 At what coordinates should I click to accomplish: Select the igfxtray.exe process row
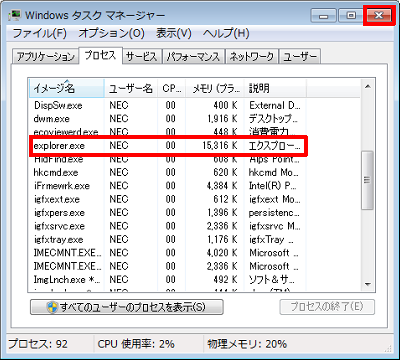(168, 240)
